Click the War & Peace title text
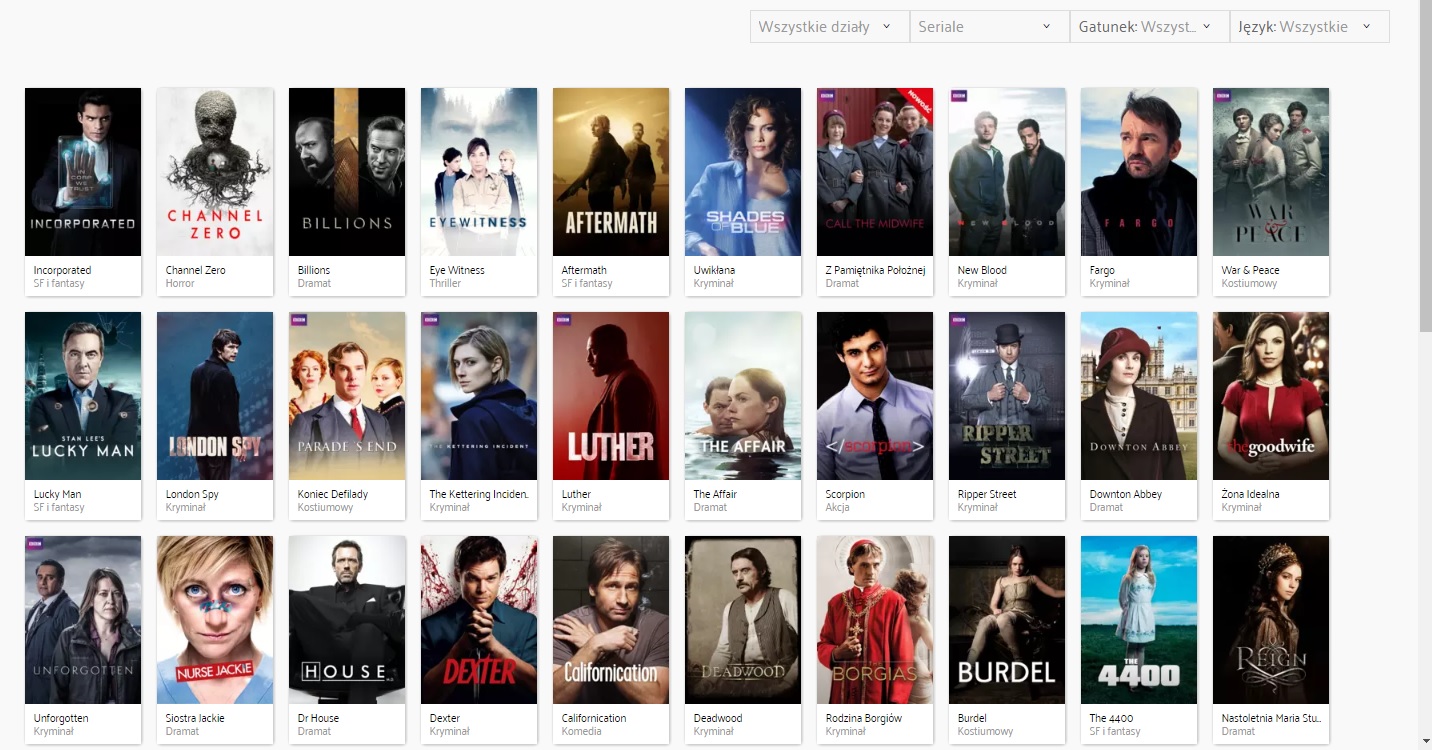The width and height of the screenshot is (1432, 750). tap(1250, 270)
